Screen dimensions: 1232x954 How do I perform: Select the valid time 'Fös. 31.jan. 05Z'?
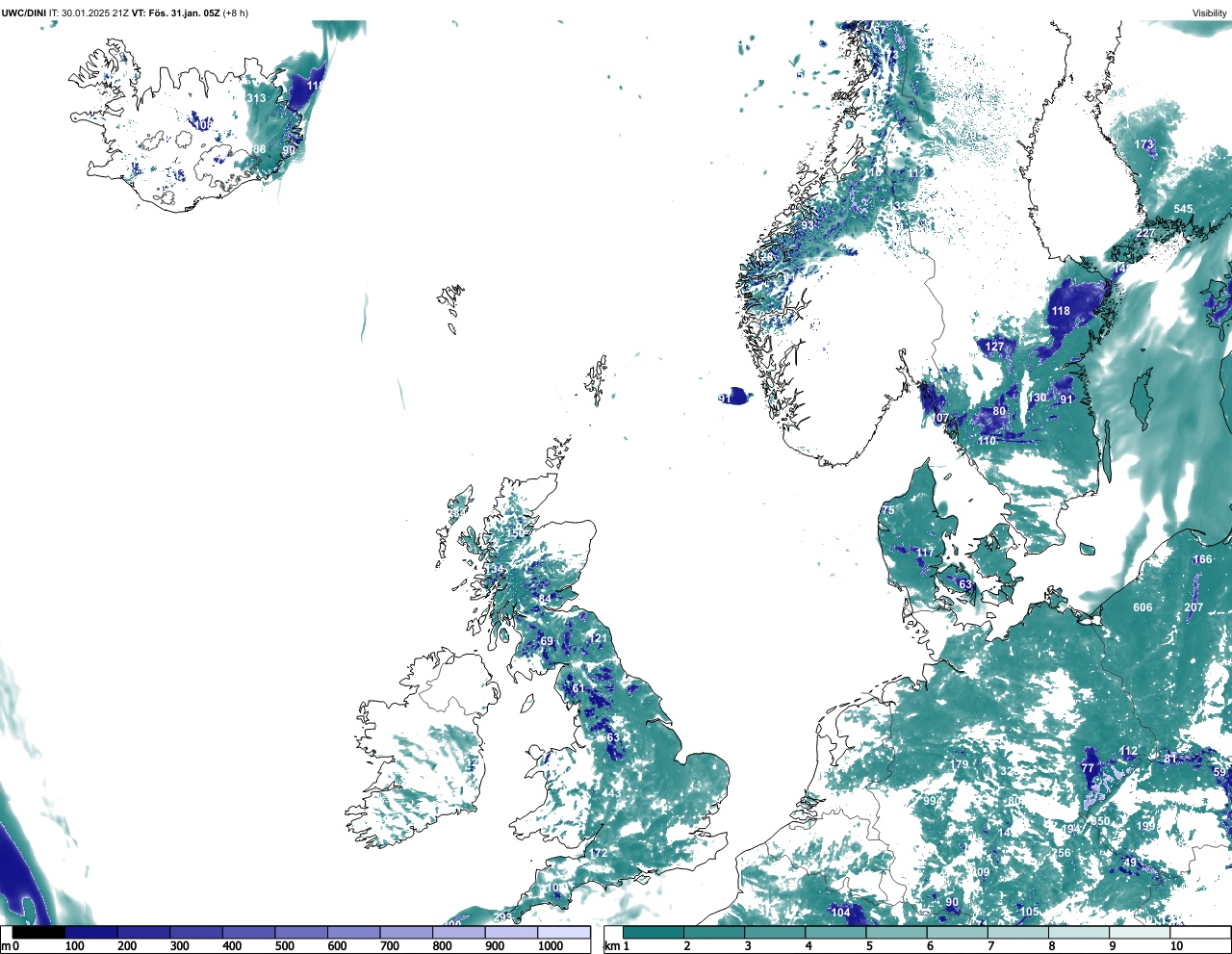click(x=185, y=13)
